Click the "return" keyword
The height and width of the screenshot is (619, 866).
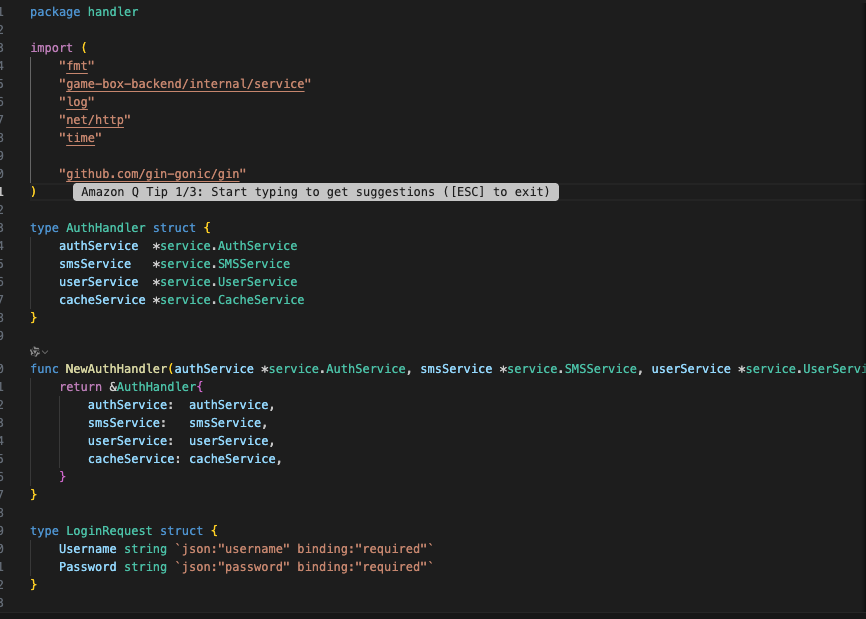pyautogui.click(x=81, y=387)
